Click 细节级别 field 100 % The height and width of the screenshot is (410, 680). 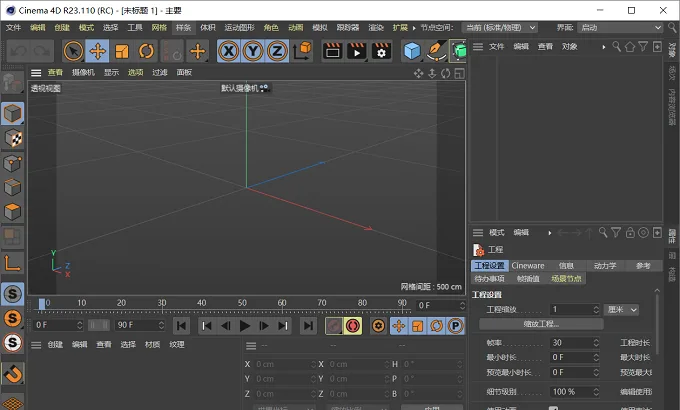click(x=575, y=392)
